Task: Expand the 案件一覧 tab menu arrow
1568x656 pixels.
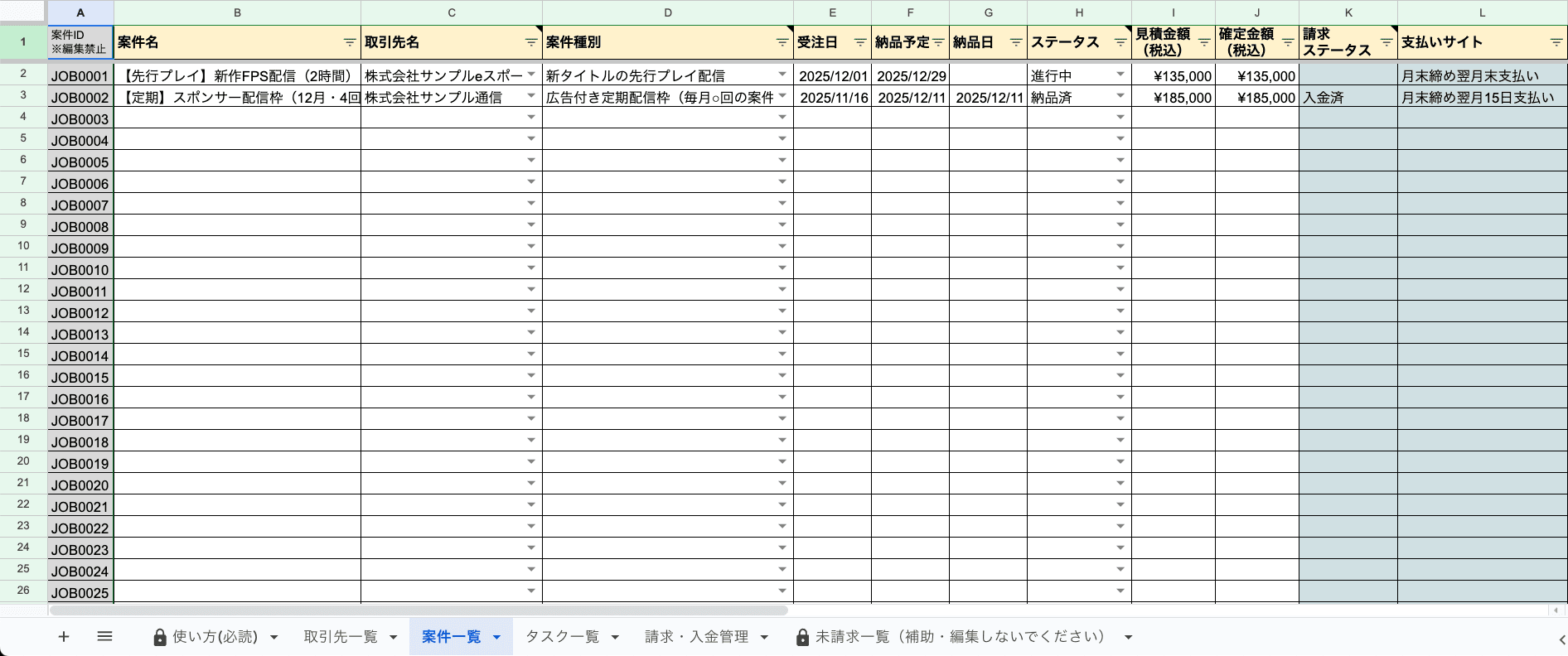Action: coord(497,637)
